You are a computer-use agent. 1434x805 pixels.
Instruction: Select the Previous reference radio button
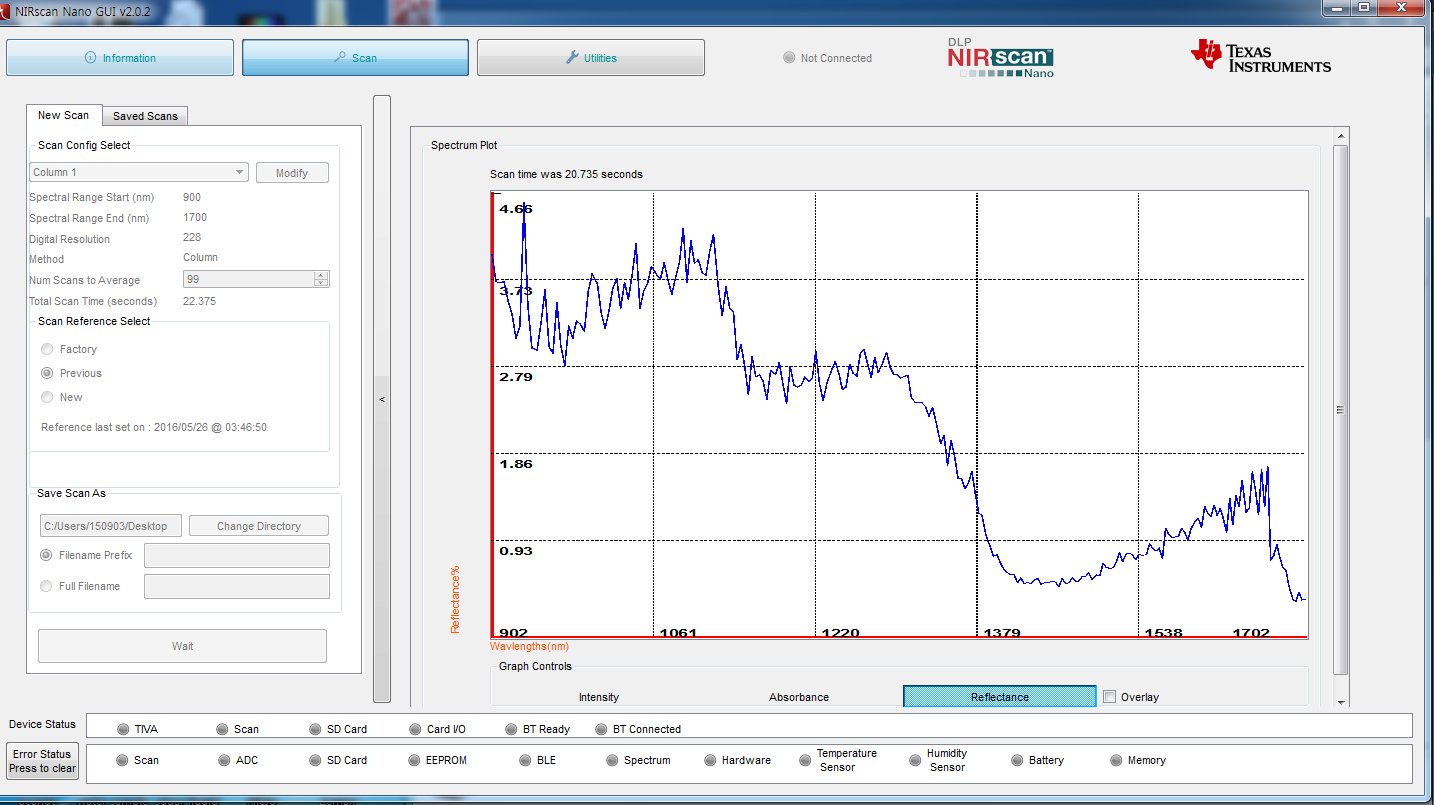click(x=47, y=373)
